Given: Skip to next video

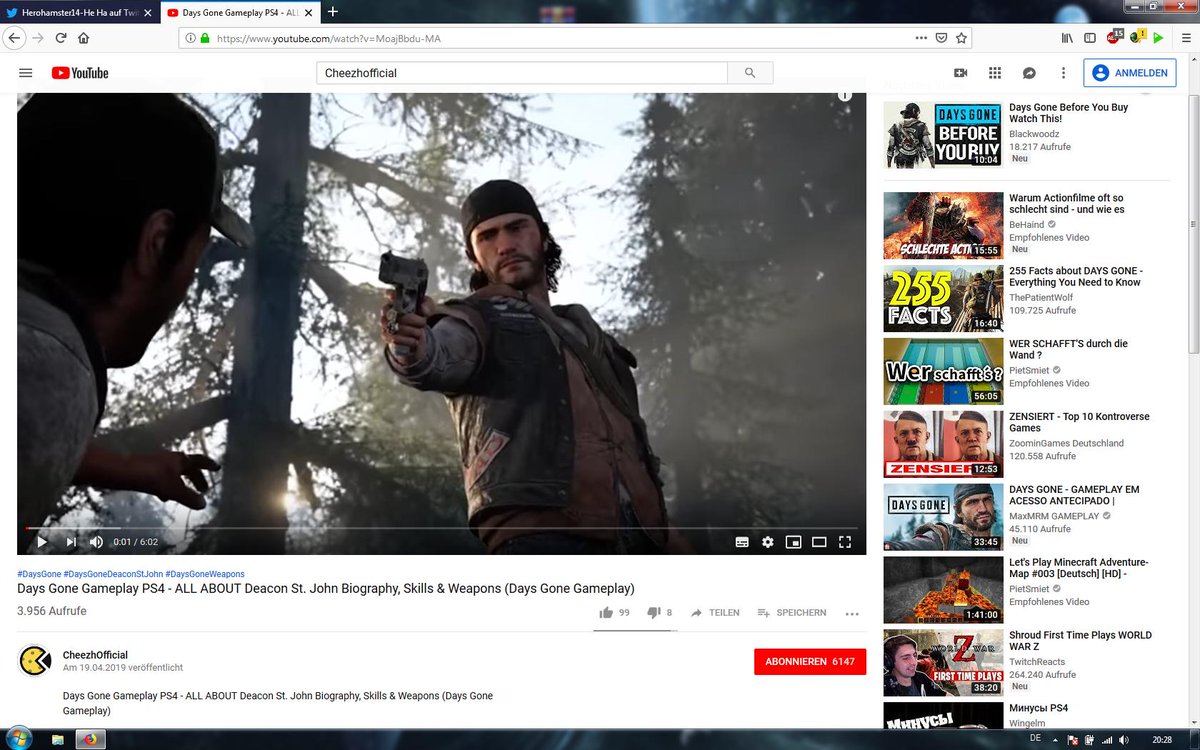Looking at the screenshot, I should (71, 542).
